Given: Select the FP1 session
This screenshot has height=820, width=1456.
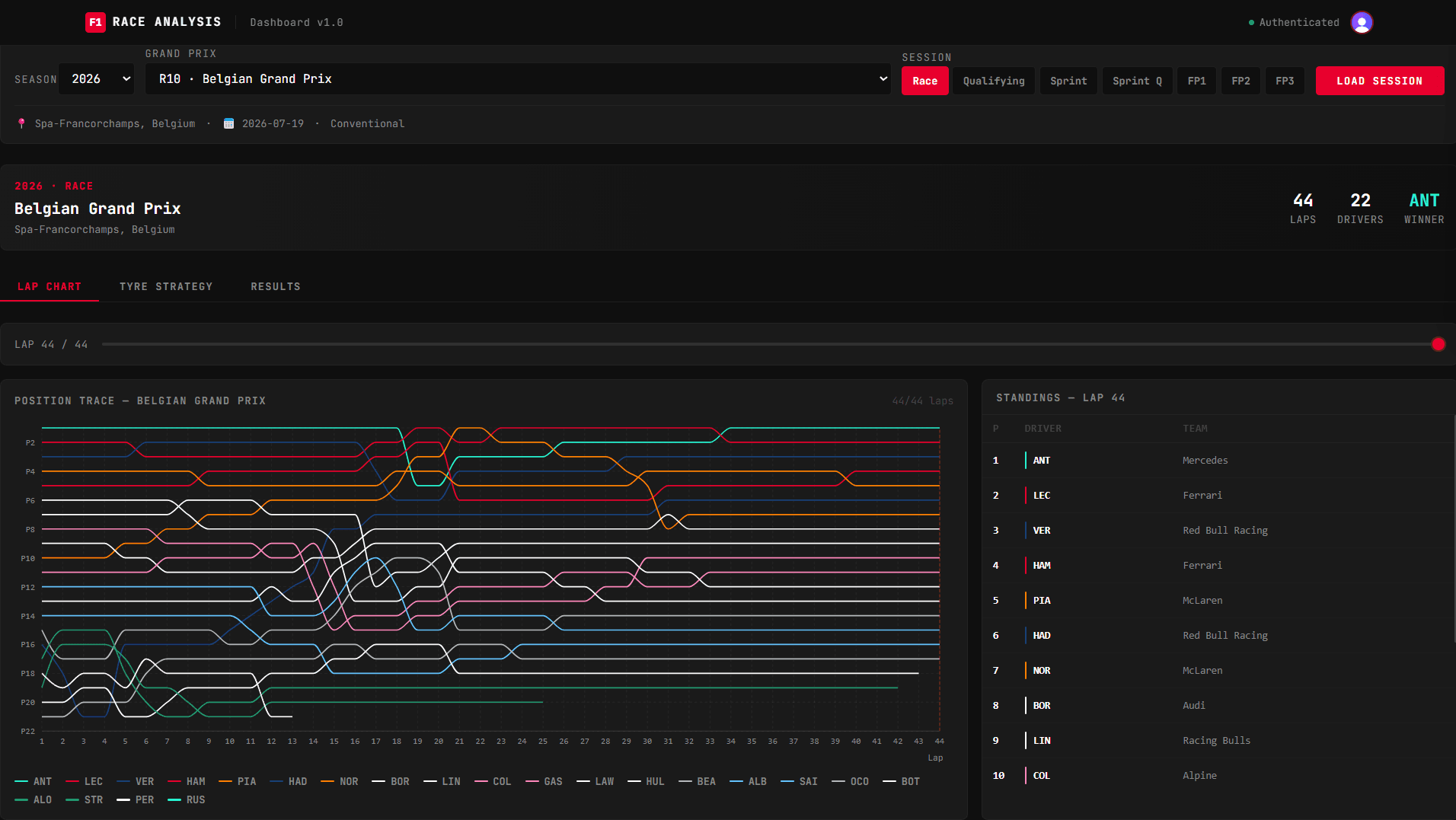Looking at the screenshot, I should point(1196,81).
